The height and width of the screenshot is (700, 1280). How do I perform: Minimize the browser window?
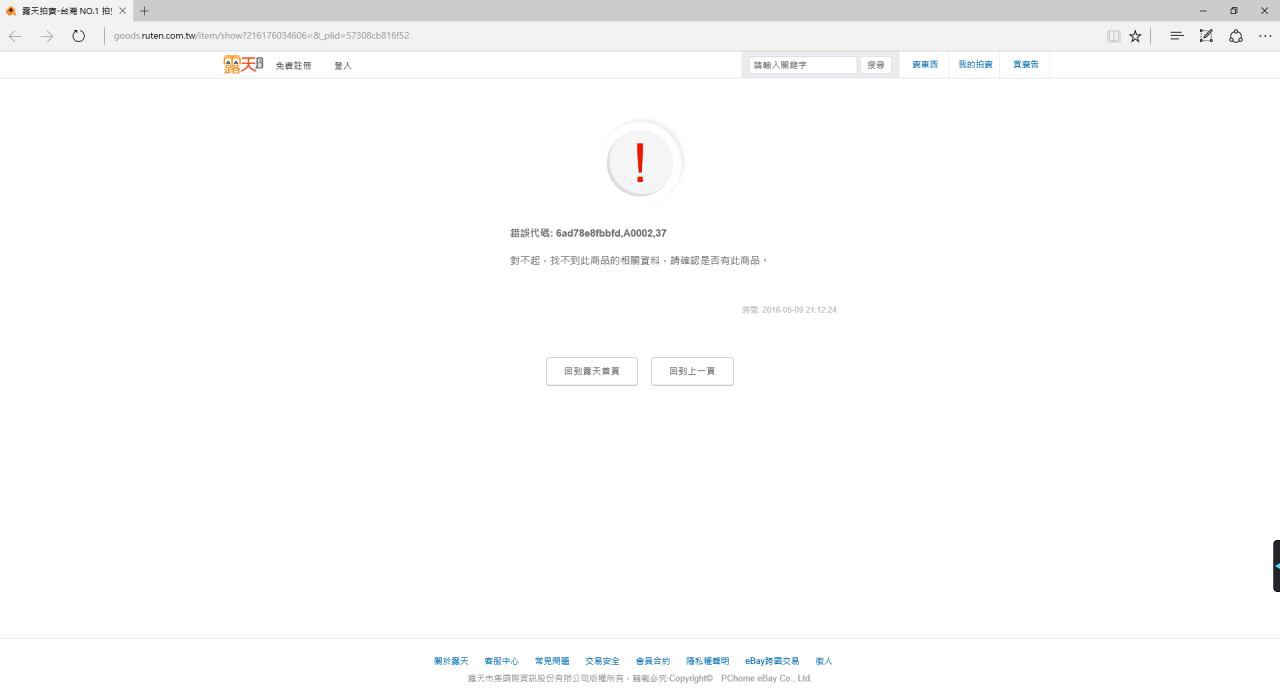[x=1203, y=11]
